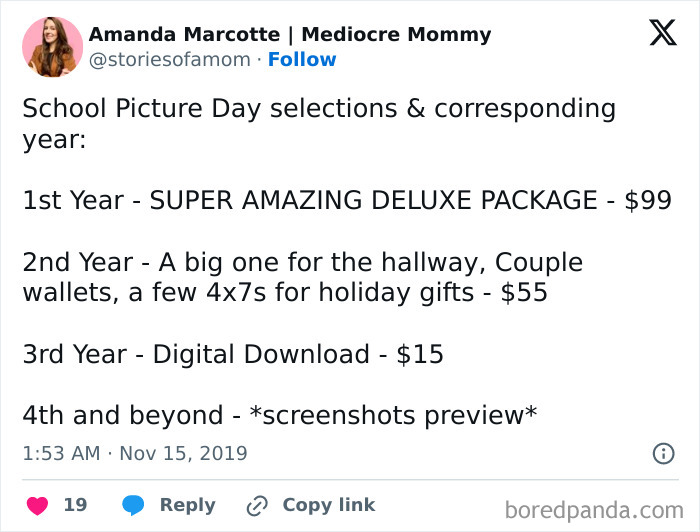Image resolution: width=700 pixels, height=532 pixels.
Task: Open the info icon beside the timestamp
Action: [x=663, y=453]
